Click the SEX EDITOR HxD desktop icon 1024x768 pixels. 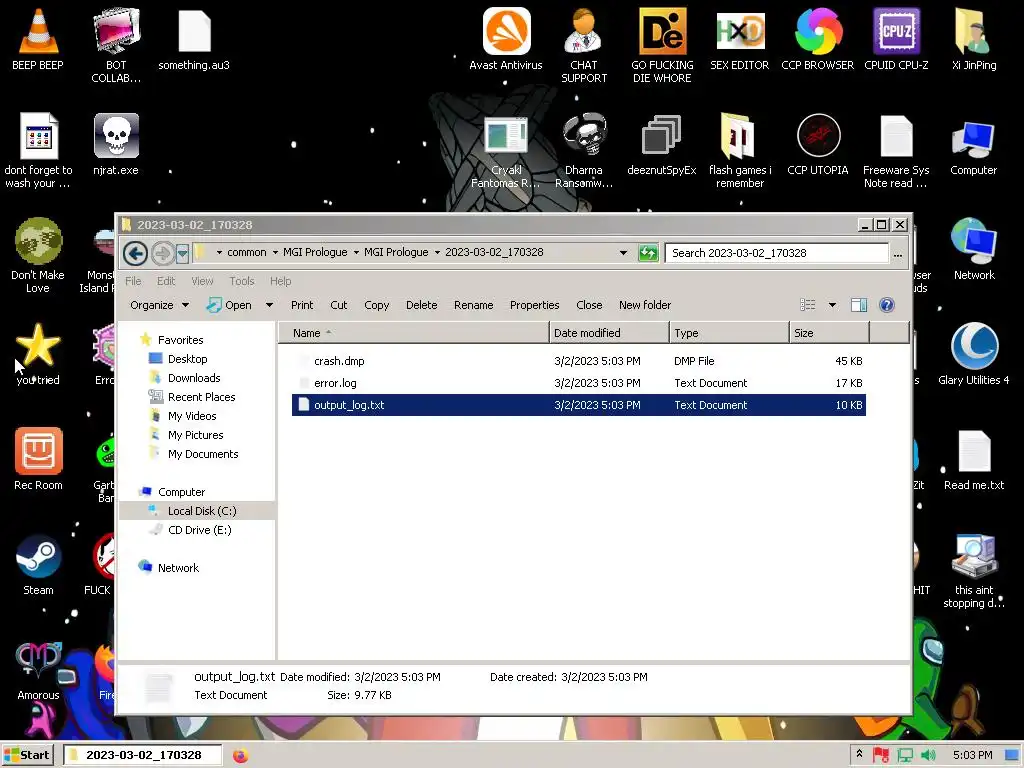pyautogui.click(x=739, y=39)
